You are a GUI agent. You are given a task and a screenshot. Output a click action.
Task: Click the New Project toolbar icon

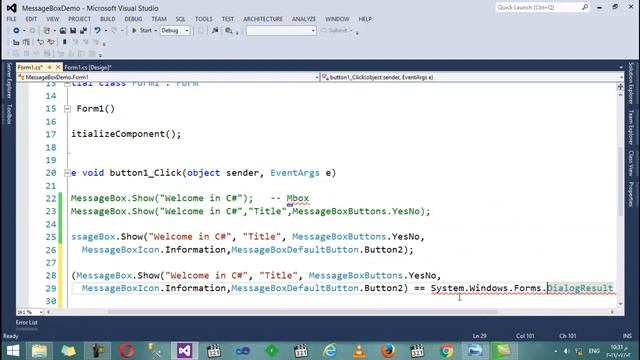click(47, 31)
